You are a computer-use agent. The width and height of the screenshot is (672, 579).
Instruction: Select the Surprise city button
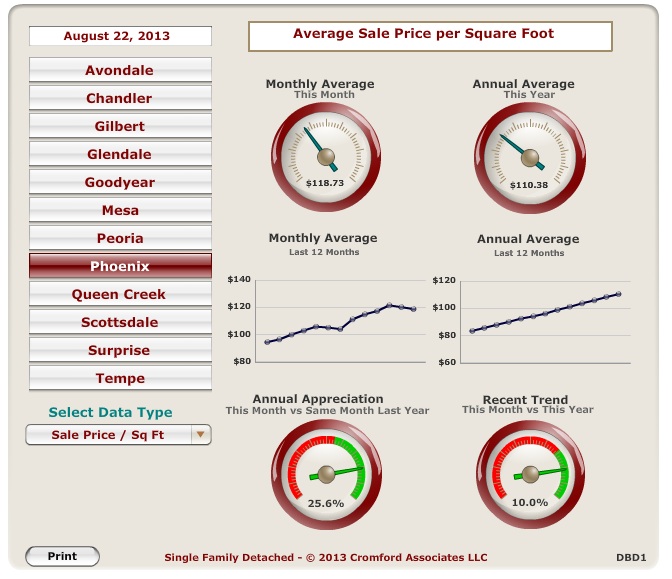(120, 350)
